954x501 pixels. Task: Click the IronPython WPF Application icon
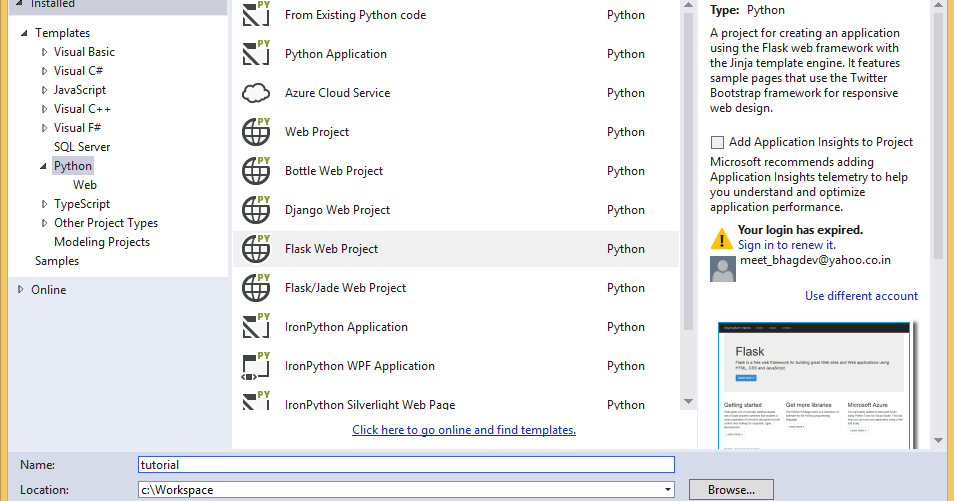256,366
